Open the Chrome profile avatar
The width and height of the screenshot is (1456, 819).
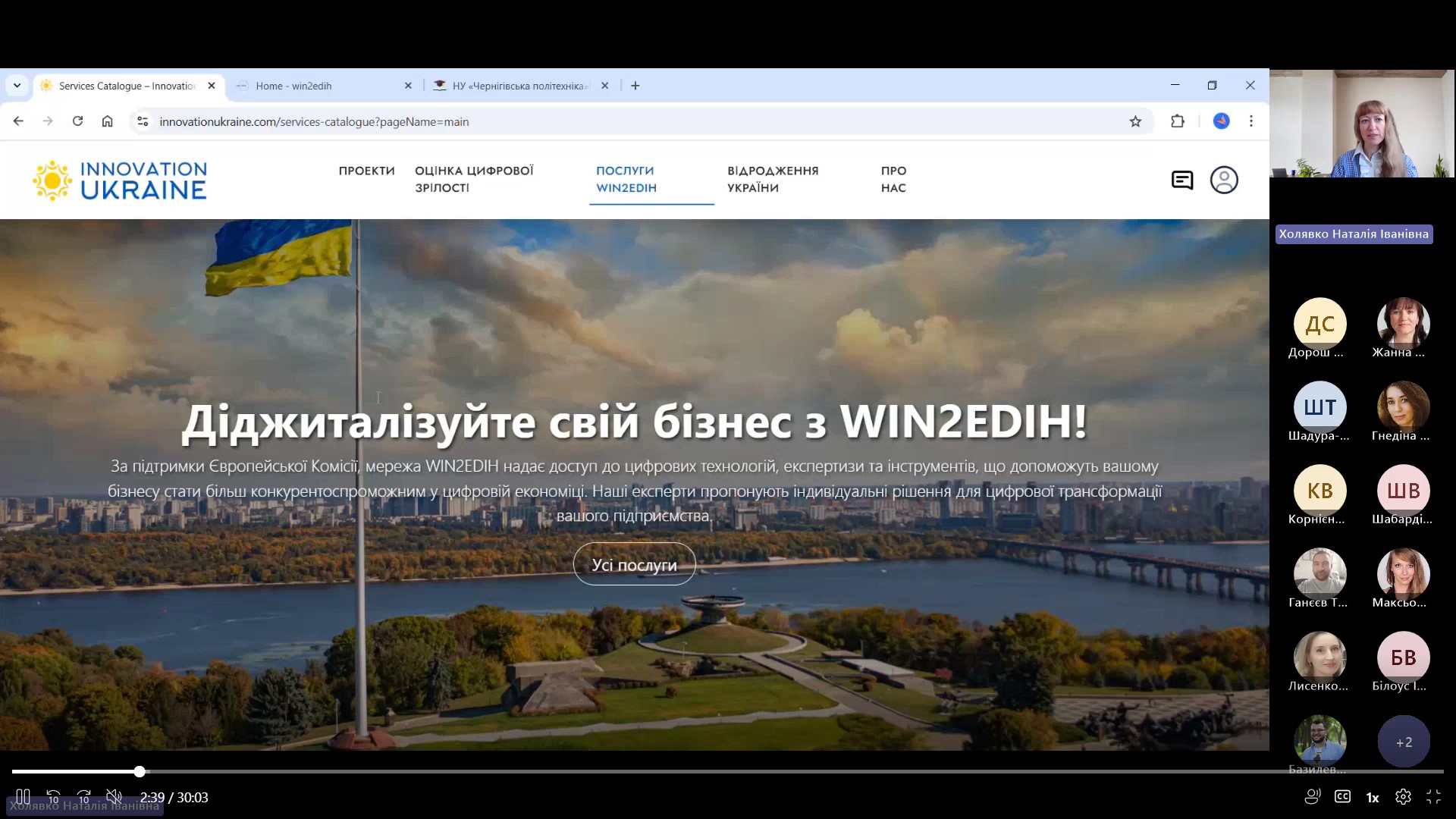tap(1221, 121)
